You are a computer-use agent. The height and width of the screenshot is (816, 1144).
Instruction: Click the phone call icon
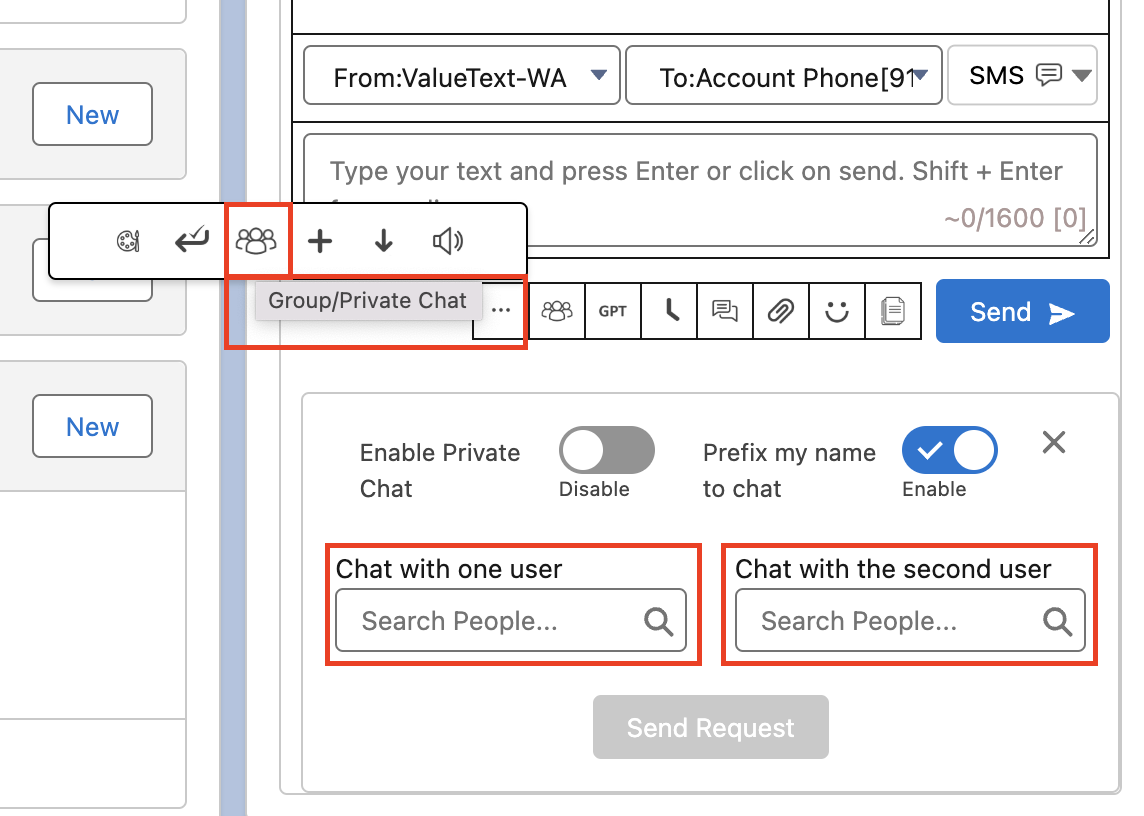point(669,311)
